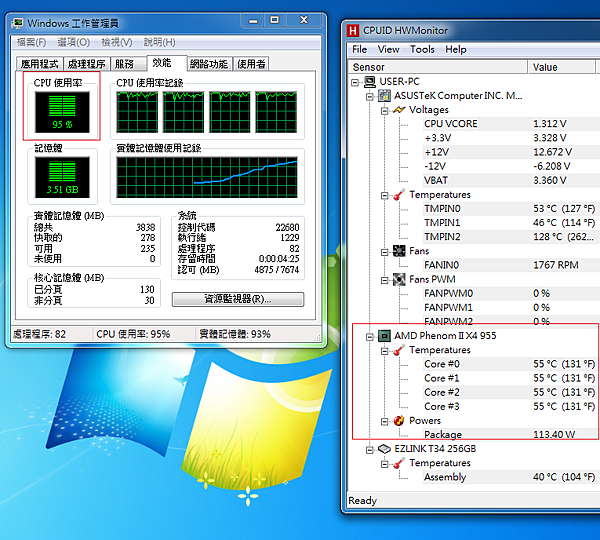This screenshot has height=540, width=600.
Task: Click the Fans node fan icon
Action: tap(399, 251)
